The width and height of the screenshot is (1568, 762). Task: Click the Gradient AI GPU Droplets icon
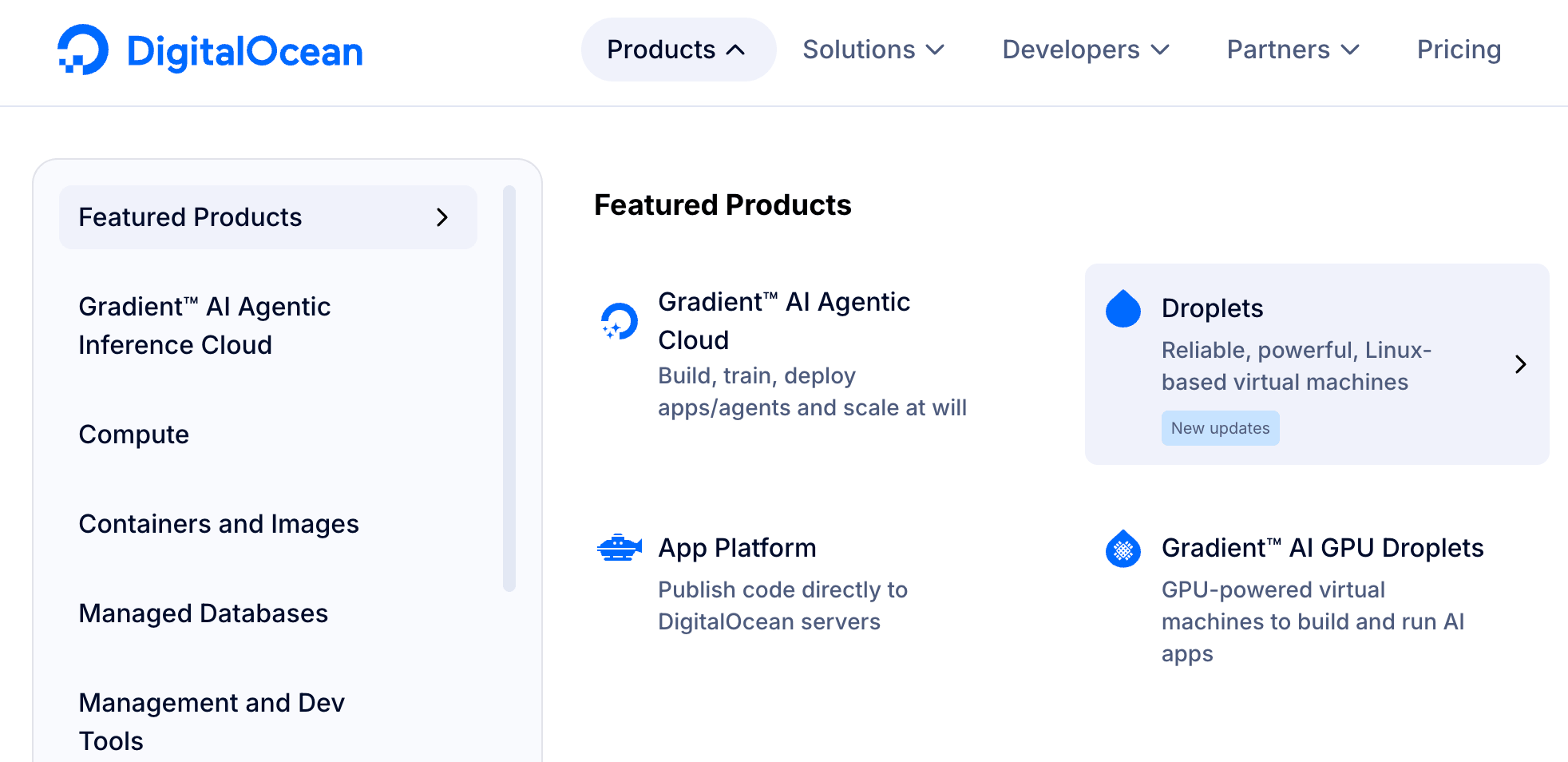(x=1123, y=548)
